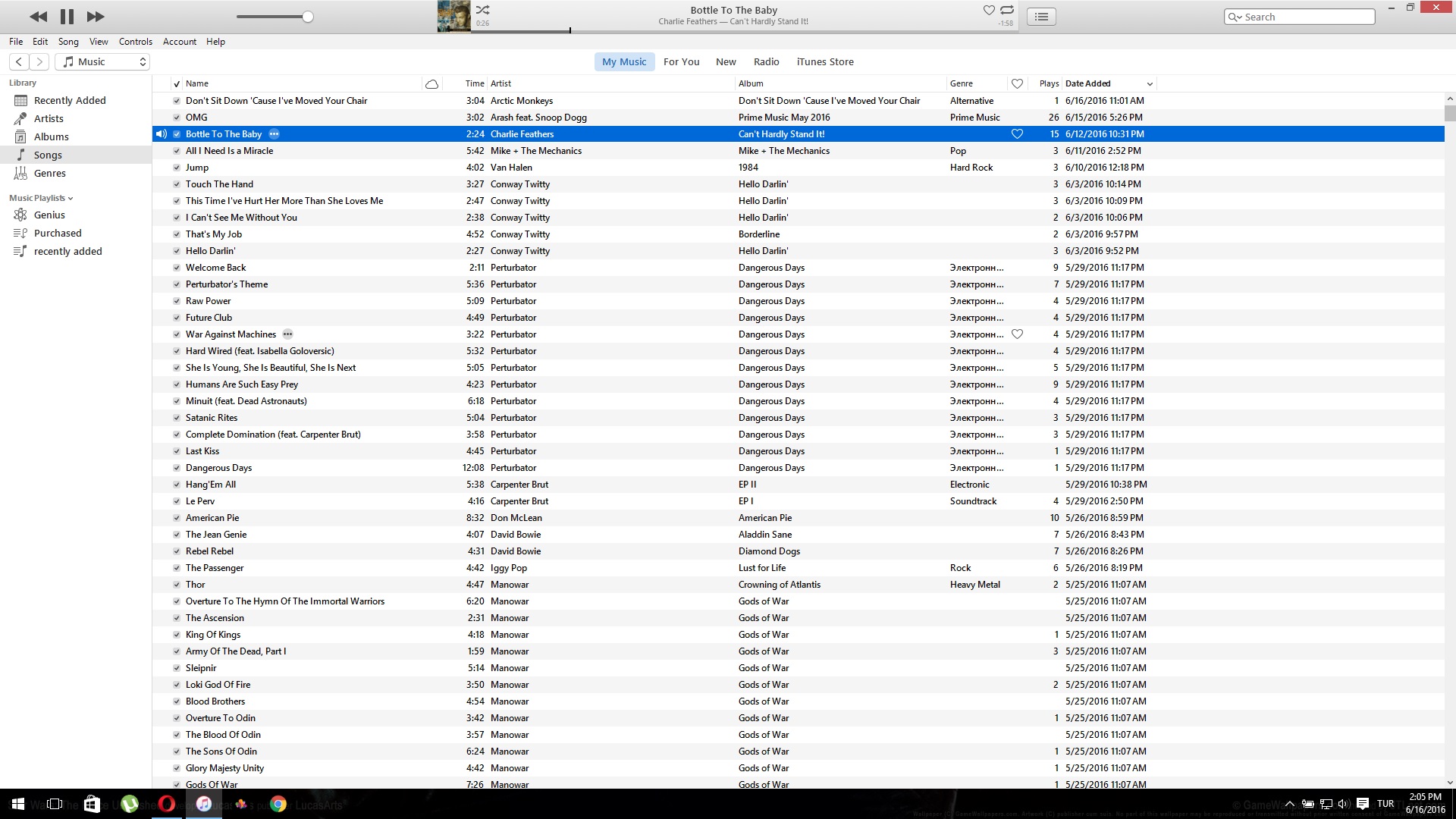Open the Windows Start menu
Screen dimensions: 1456x819
[18, 804]
